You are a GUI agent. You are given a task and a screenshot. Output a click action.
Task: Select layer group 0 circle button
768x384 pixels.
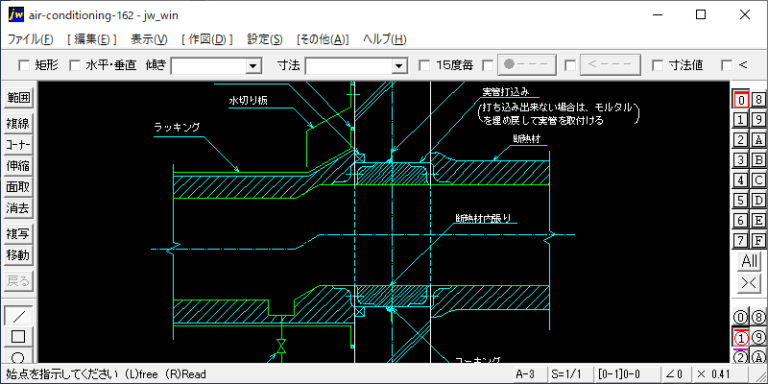[741, 317]
